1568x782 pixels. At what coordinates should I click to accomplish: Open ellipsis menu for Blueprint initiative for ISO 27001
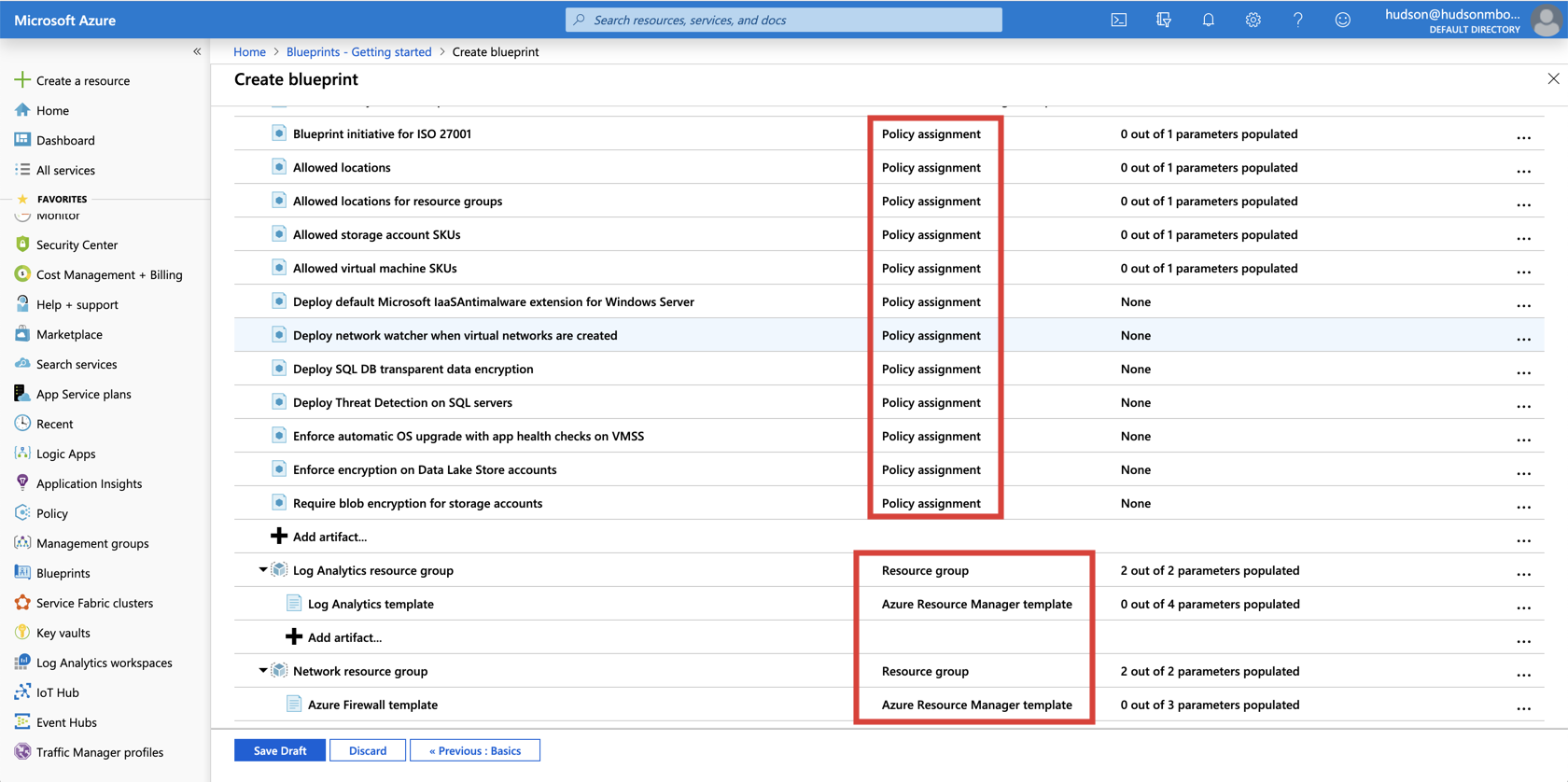coord(1523,137)
